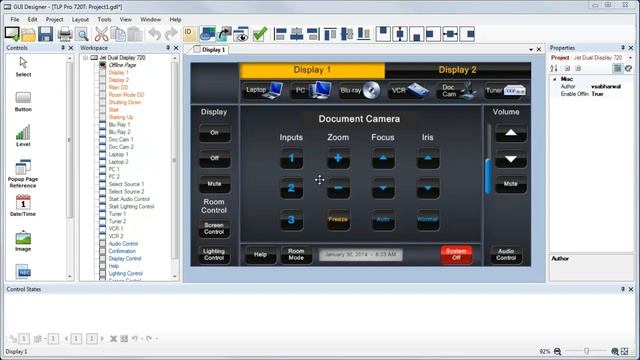Click the Redo arrow in the toolbar

(x=171, y=34)
